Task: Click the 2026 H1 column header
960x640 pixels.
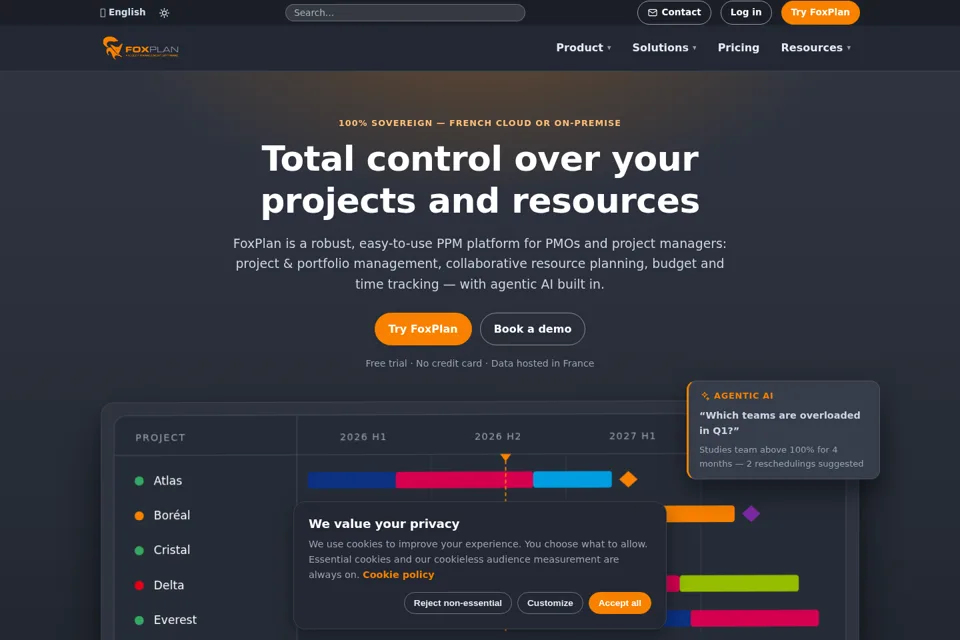Action: pyautogui.click(x=363, y=437)
